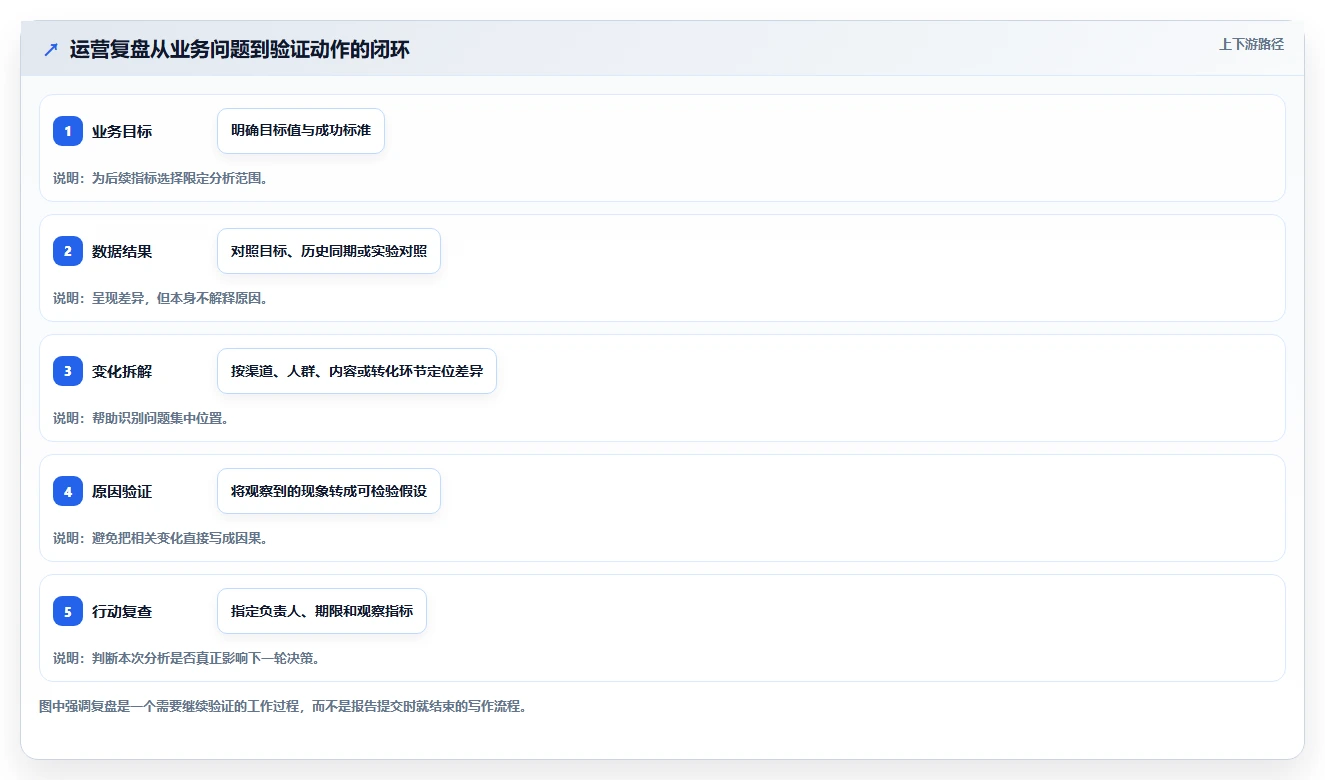Click the note 呈现差异，但本身不解释原因
This screenshot has width=1325, height=780.
(x=179, y=298)
